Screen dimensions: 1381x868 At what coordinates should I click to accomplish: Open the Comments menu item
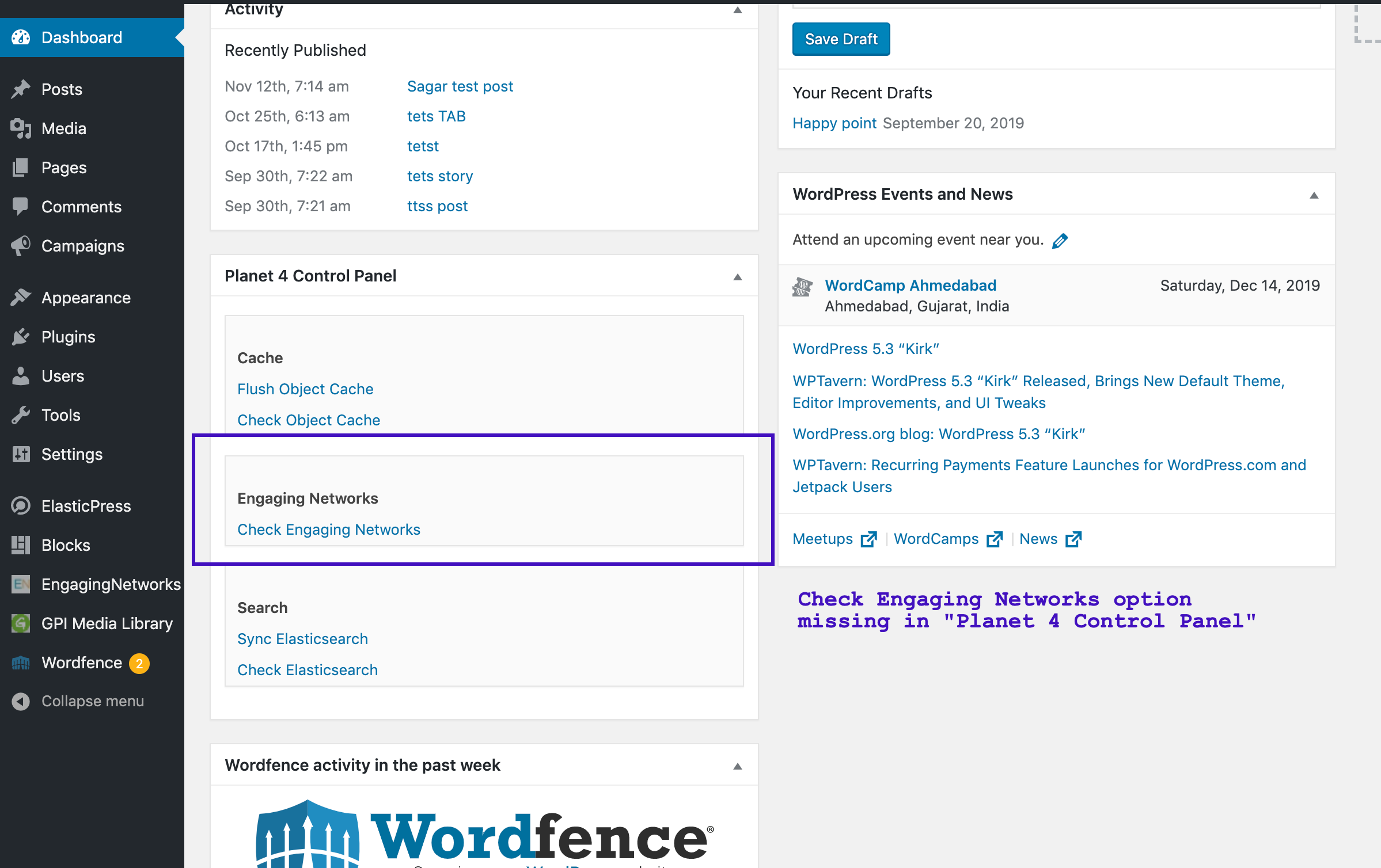[92, 207]
